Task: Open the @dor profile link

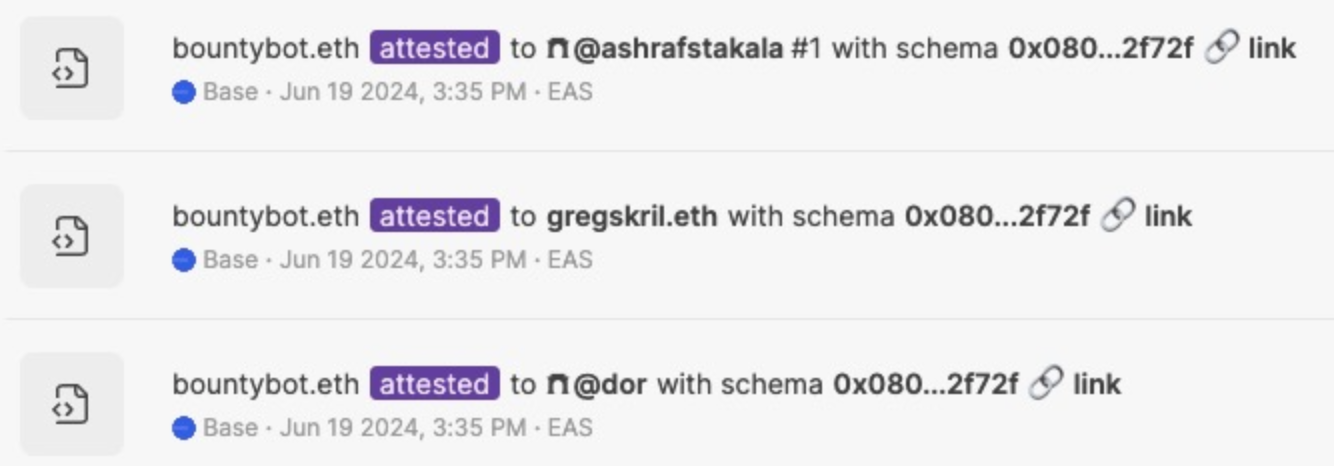Action: (611, 384)
